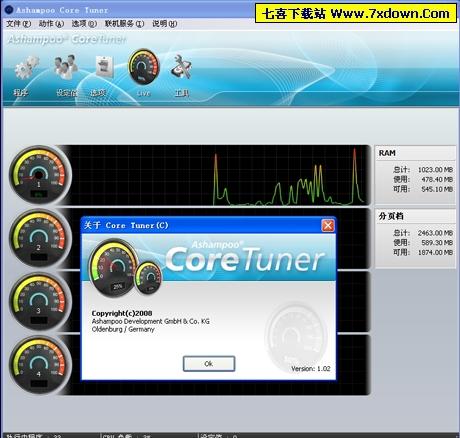The width and height of the screenshot is (460, 438).
Task: Click Ashampoo Development GmbH & Co. KG text
Action: tap(151, 321)
